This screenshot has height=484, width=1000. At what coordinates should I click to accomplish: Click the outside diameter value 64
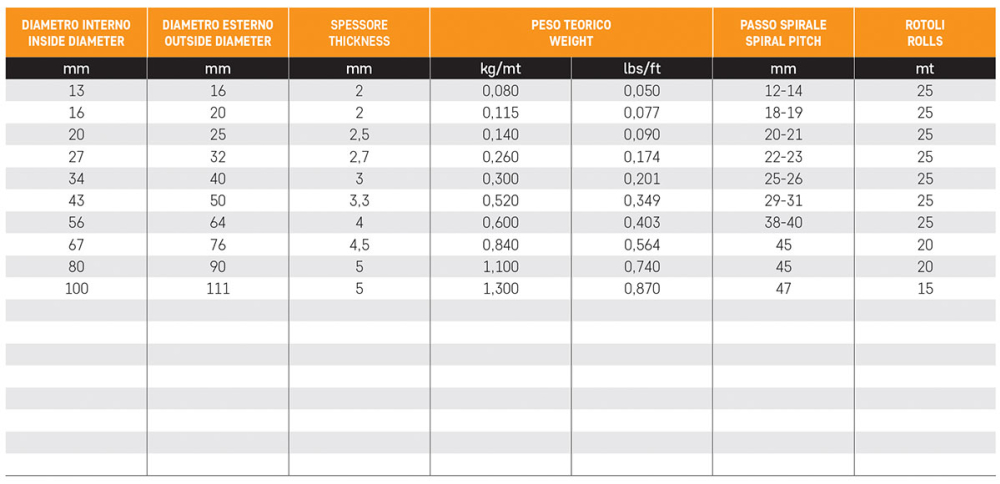[x=218, y=223]
